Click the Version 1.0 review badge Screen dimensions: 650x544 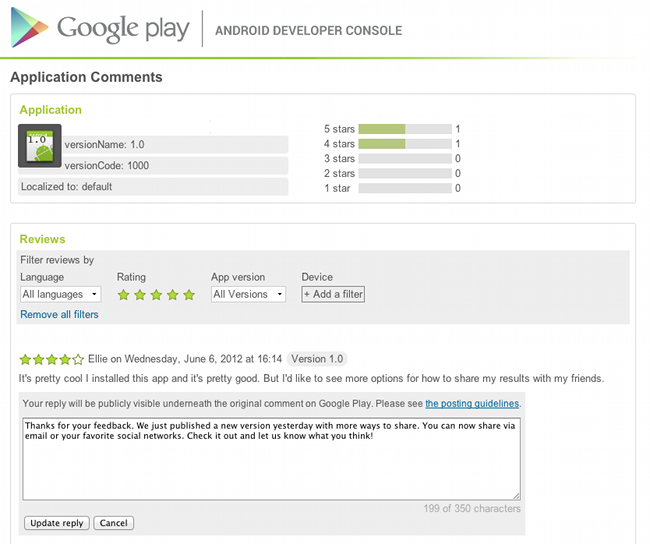point(316,359)
